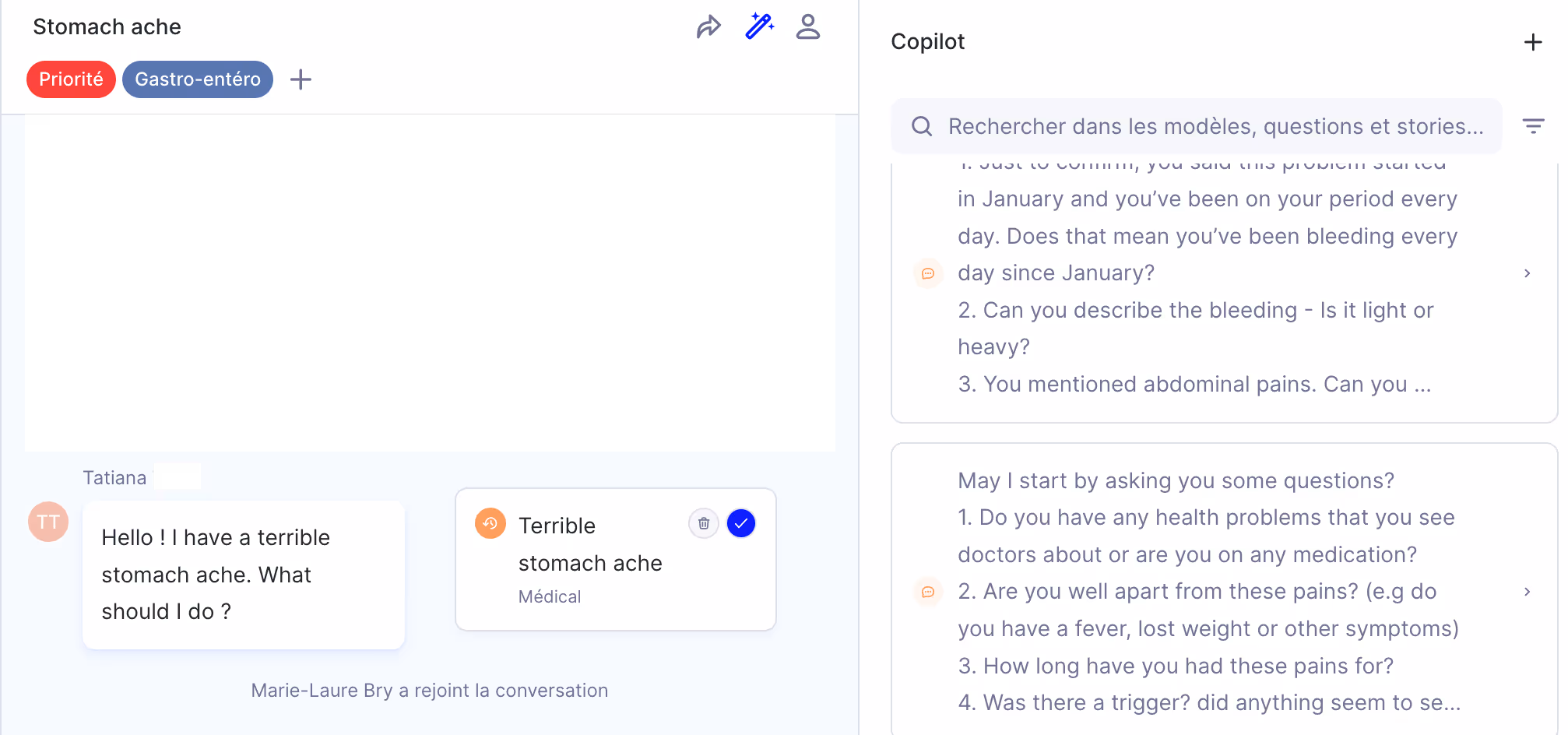The height and width of the screenshot is (735, 1568).
Task: Add a new tag with plus icon
Action: (301, 79)
